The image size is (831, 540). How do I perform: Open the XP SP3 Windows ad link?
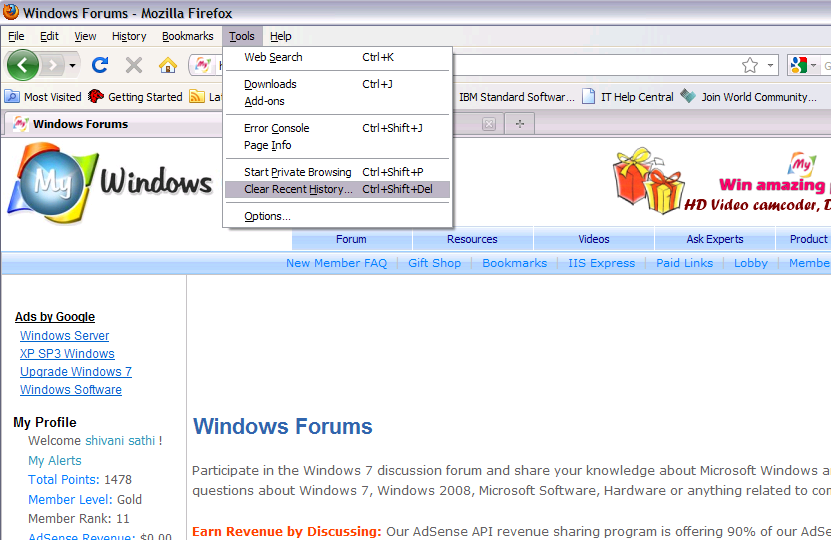click(x=67, y=354)
